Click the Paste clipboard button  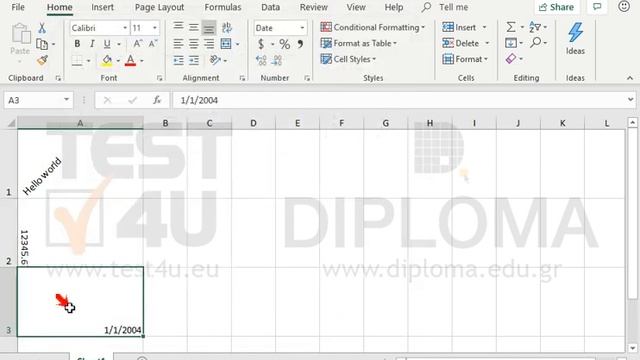pos(20,40)
